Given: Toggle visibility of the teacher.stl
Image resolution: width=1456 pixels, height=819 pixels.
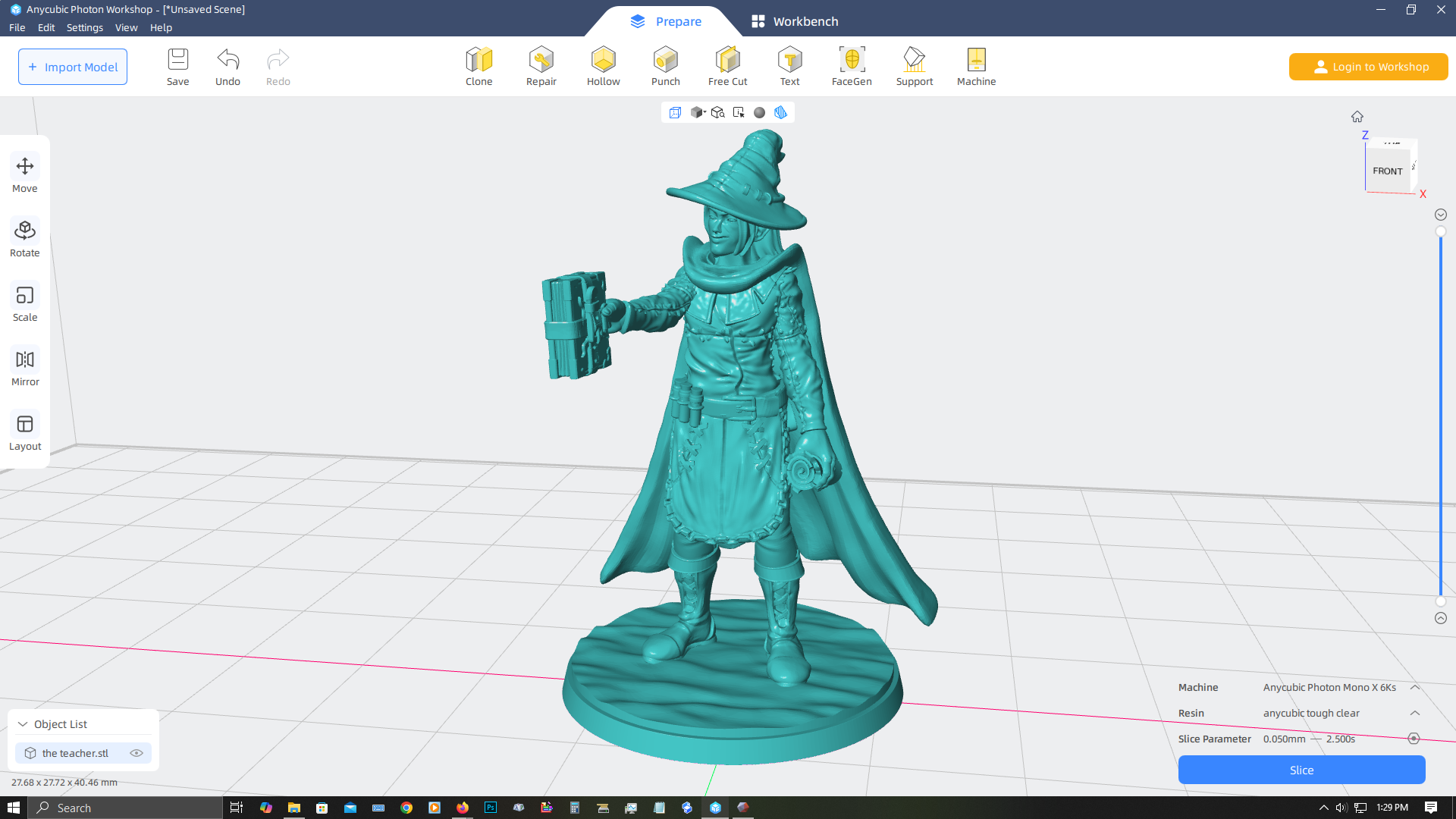Looking at the screenshot, I should 136,753.
